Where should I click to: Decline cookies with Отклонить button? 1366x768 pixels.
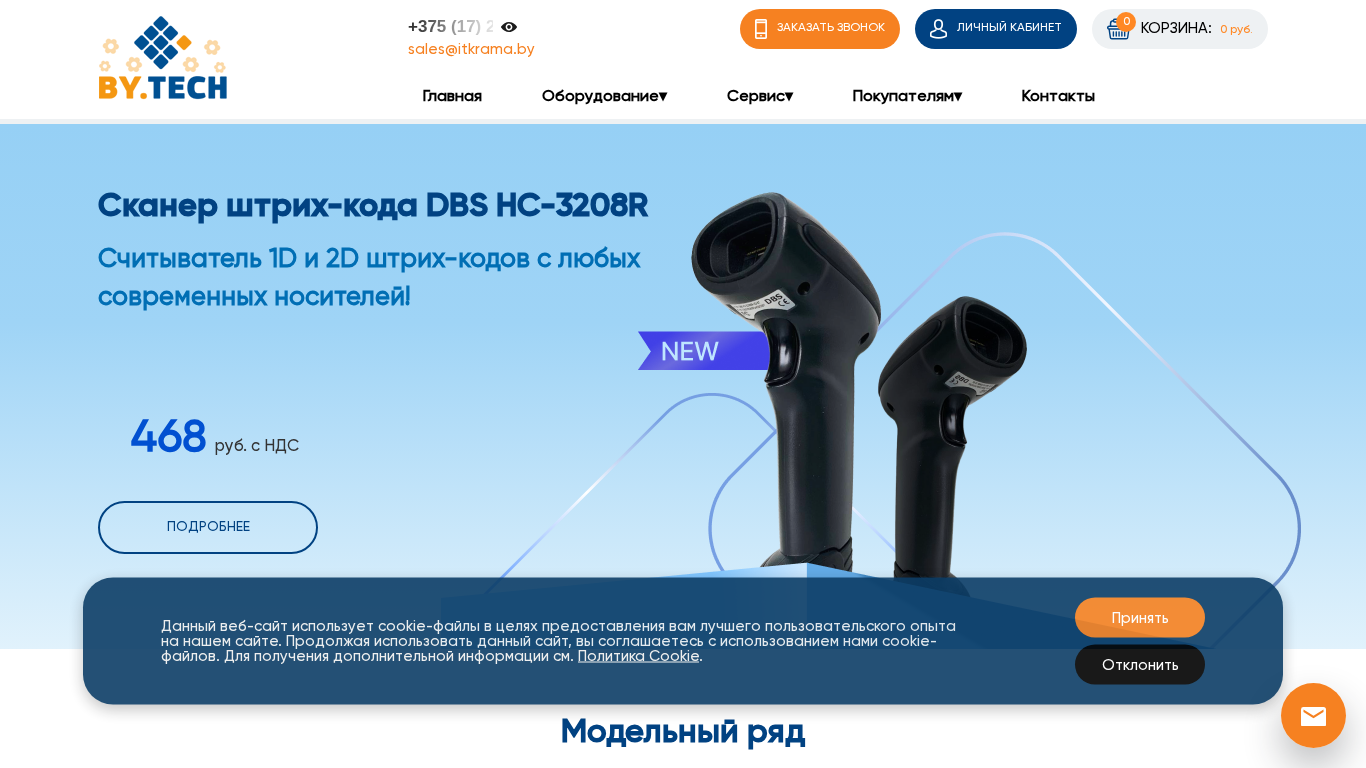click(x=1140, y=665)
